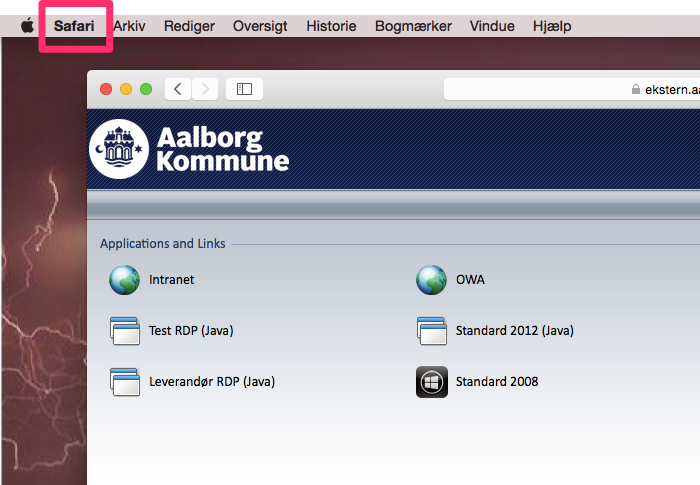Go forward to the next page
Screen dimensions: 700x485
(x=205, y=89)
